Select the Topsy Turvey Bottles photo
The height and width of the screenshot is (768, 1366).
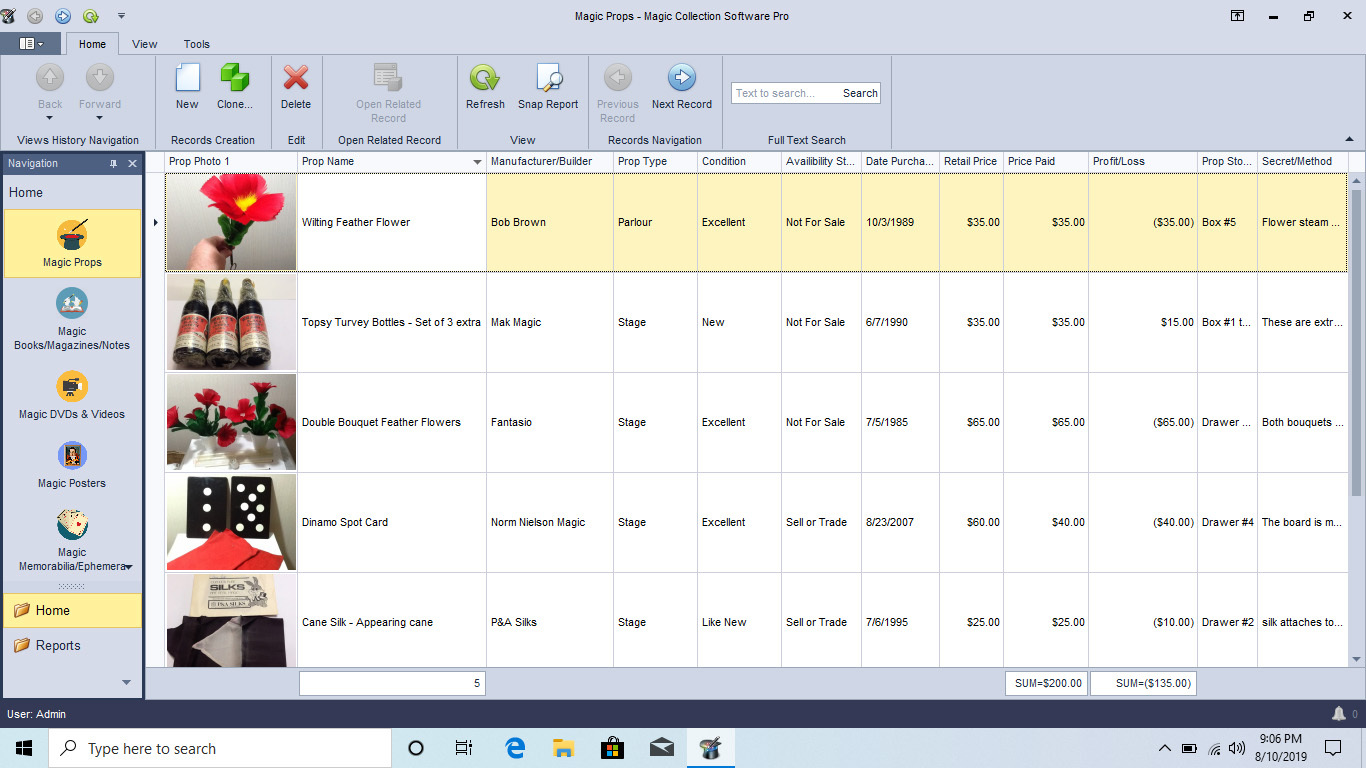click(231, 322)
